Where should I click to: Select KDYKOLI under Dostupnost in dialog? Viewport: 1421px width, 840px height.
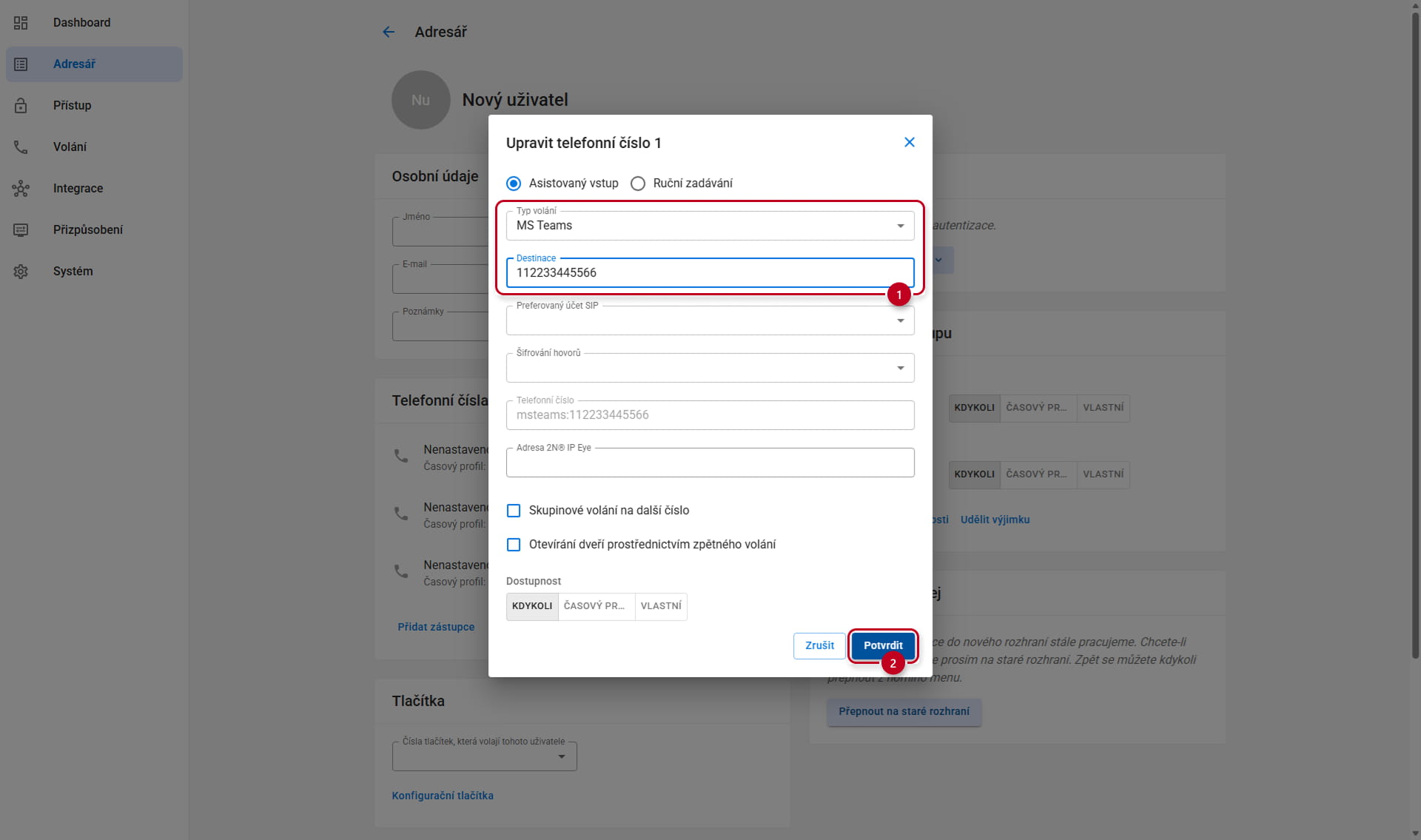click(532, 606)
